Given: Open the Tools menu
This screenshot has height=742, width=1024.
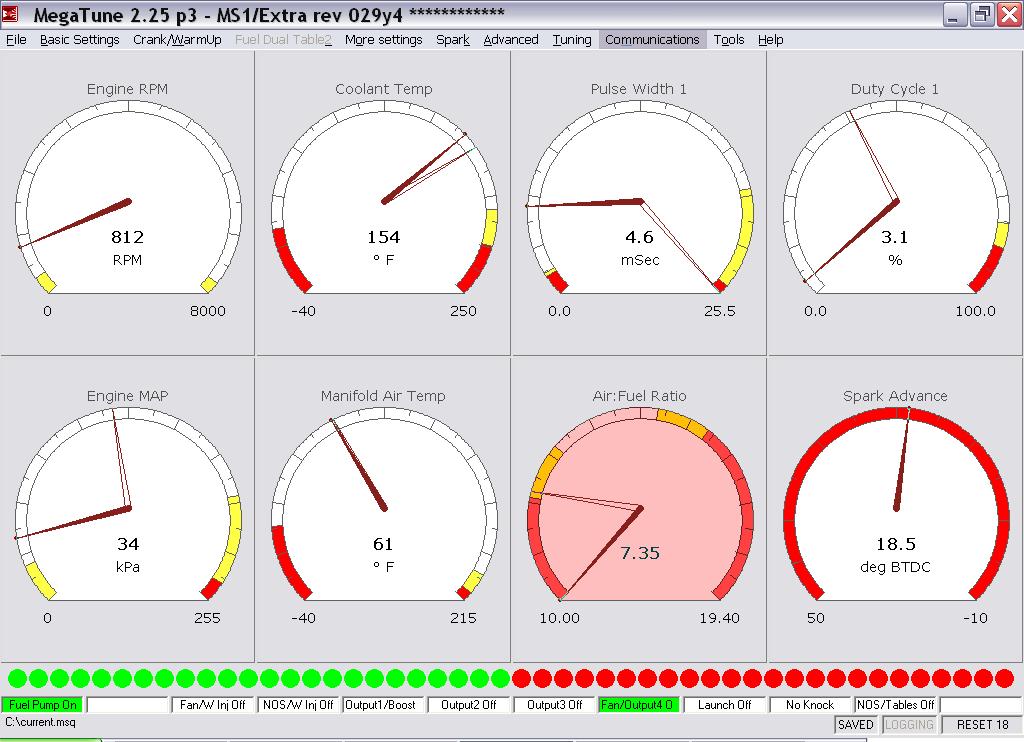Looking at the screenshot, I should [x=729, y=40].
